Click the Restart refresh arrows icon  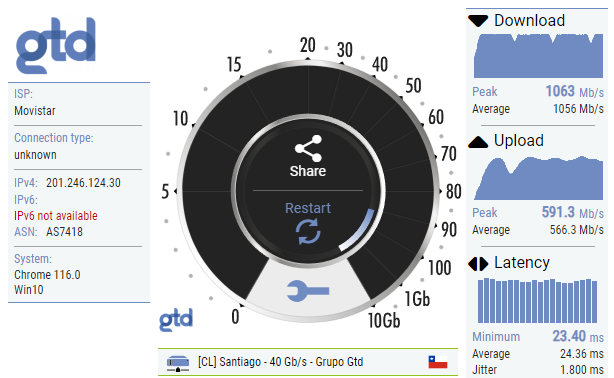click(308, 232)
